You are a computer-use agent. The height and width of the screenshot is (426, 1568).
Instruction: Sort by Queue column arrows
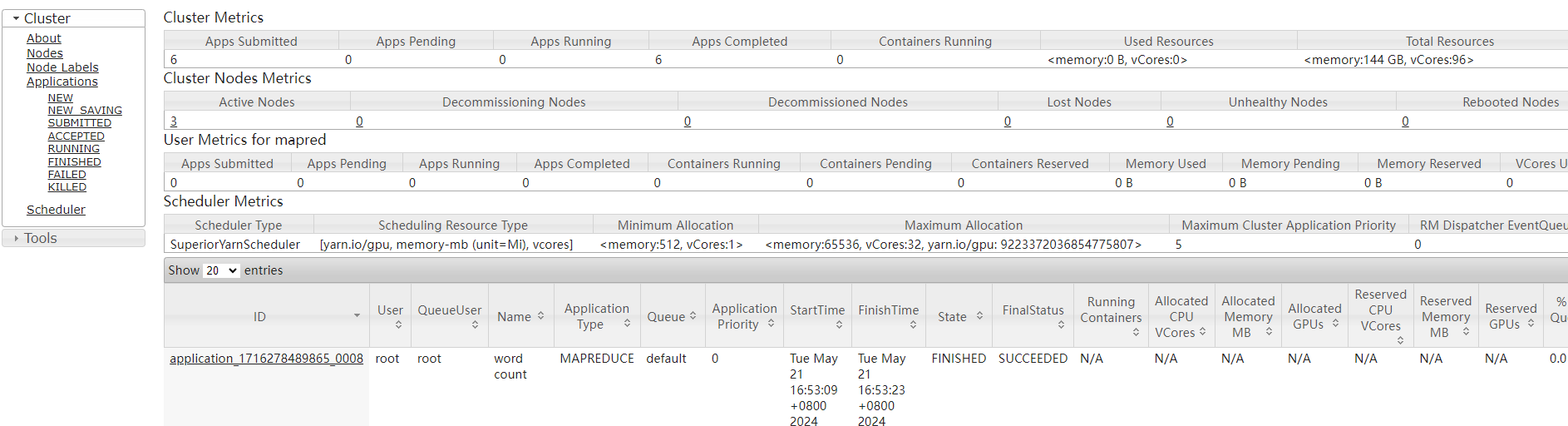click(x=693, y=316)
